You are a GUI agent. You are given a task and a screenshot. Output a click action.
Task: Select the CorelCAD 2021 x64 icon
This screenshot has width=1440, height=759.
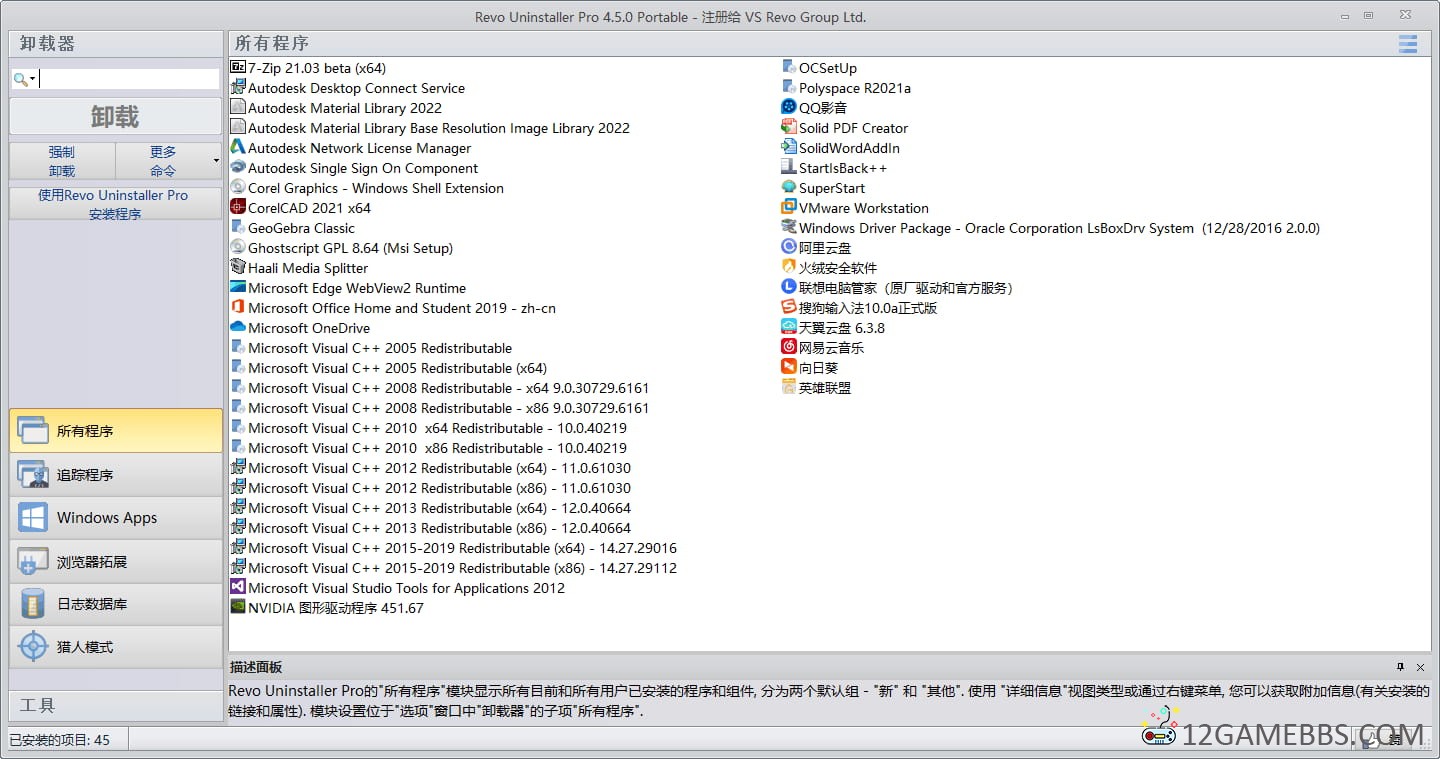[238, 208]
